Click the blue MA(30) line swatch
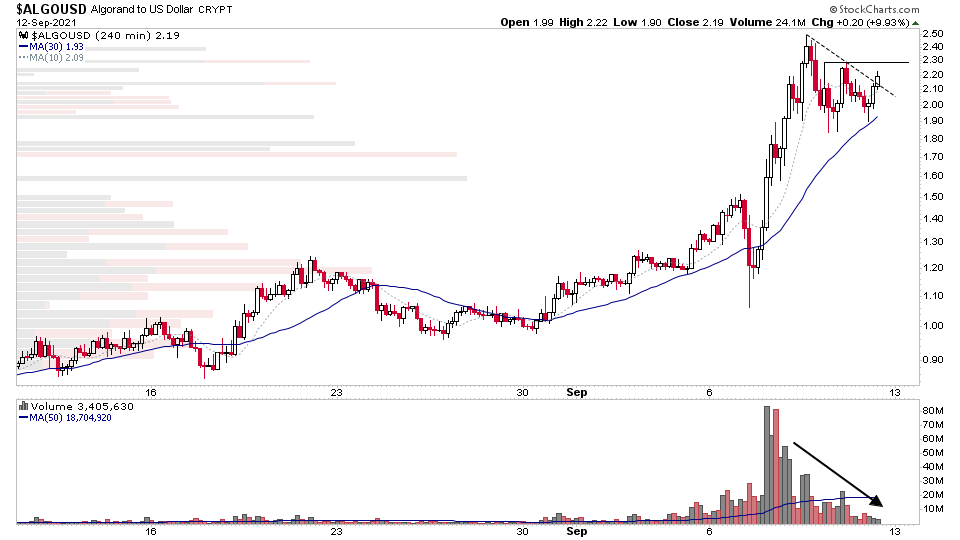Viewport: 960px width, 540px height. (x=23, y=47)
